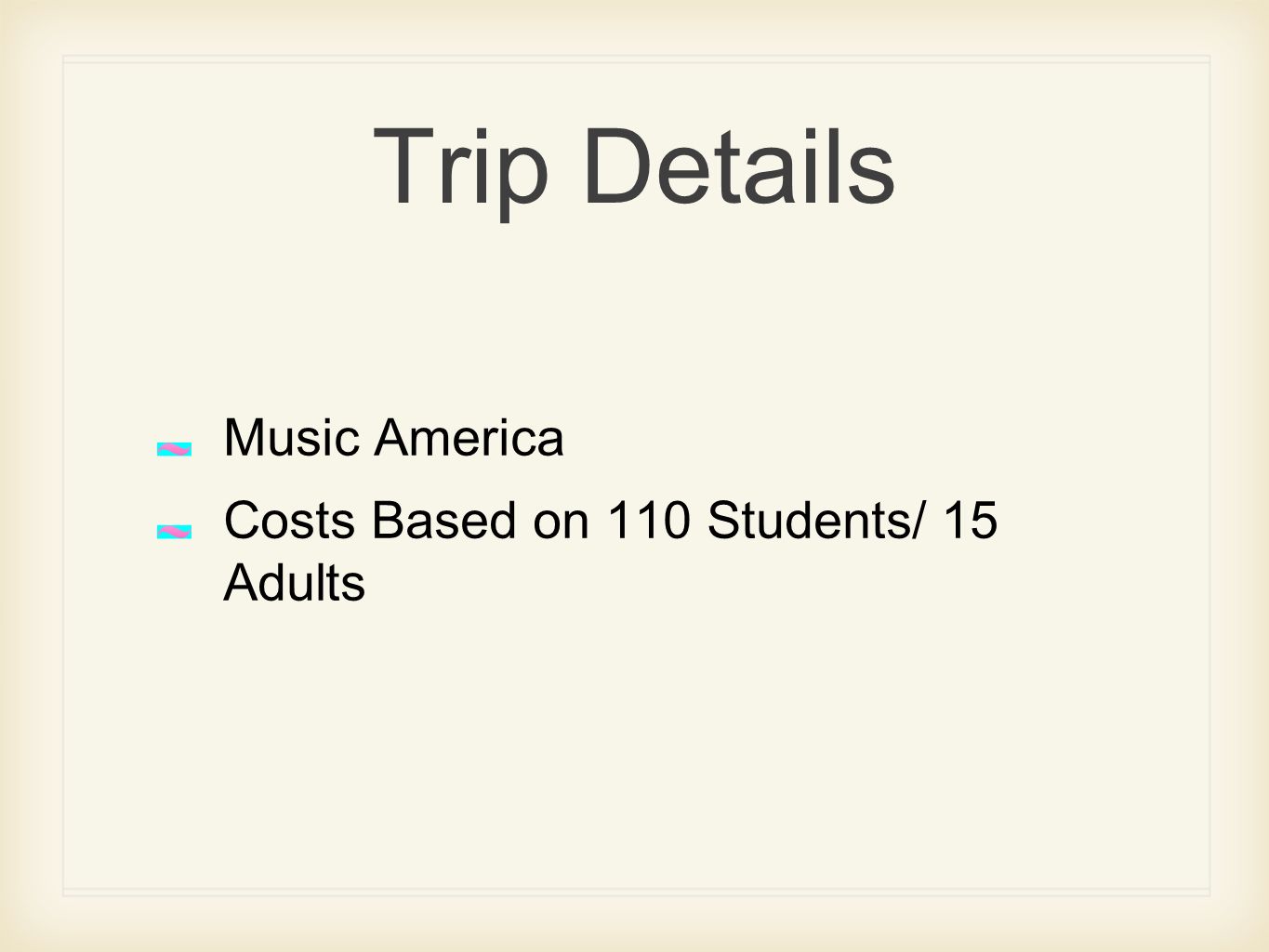Click the word Based in second bullet
The height and width of the screenshot is (952, 1269).
click(x=444, y=520)
